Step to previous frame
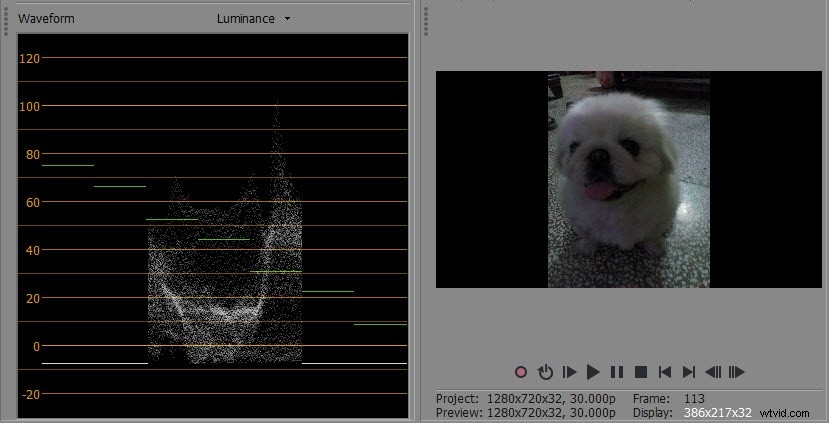This screenshot has width=829, height=423. (x=713, y=372)
